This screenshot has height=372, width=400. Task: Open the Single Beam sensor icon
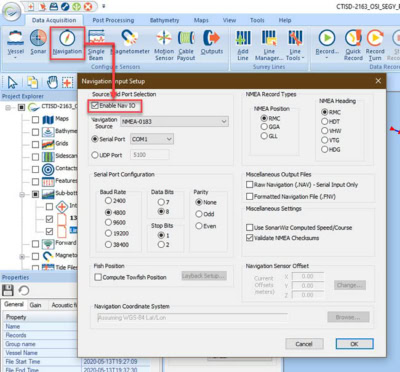96,37
